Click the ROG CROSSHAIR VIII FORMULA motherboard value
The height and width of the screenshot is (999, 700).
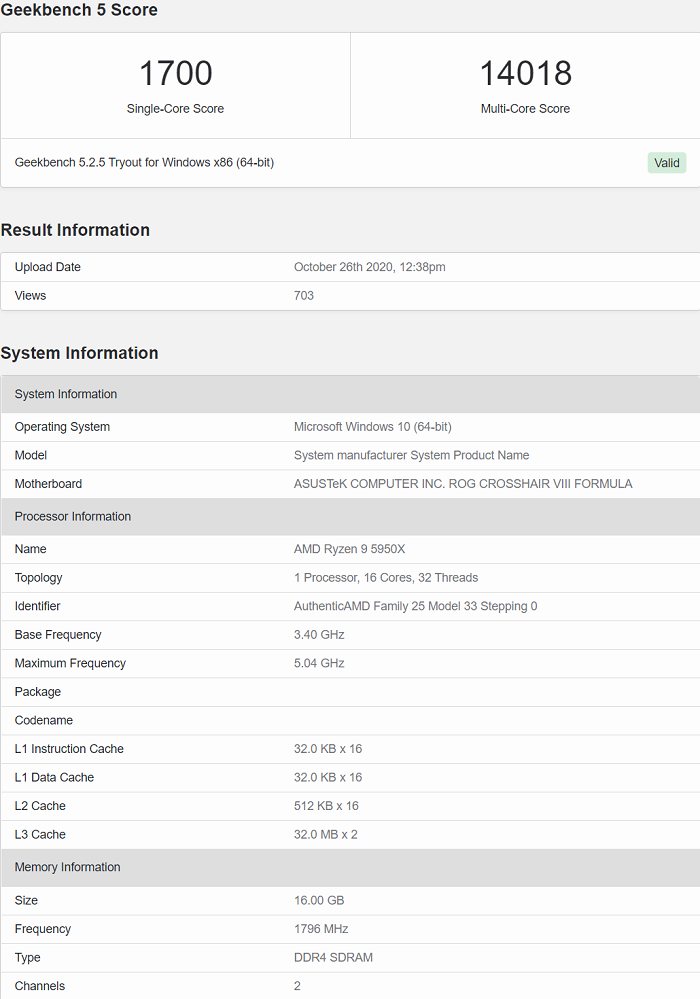[x=463, y=484]
